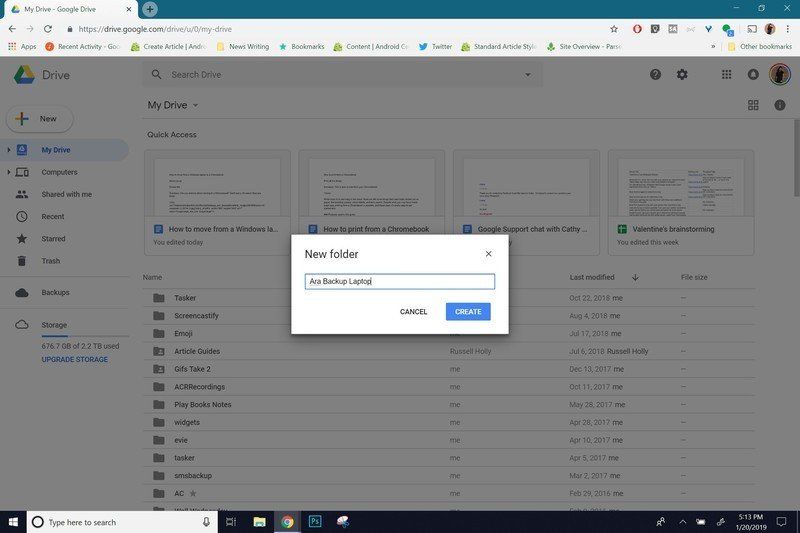Click the UPGRADE STORAGE link
This screenshot has height=533, width=800.
point(74,360)
